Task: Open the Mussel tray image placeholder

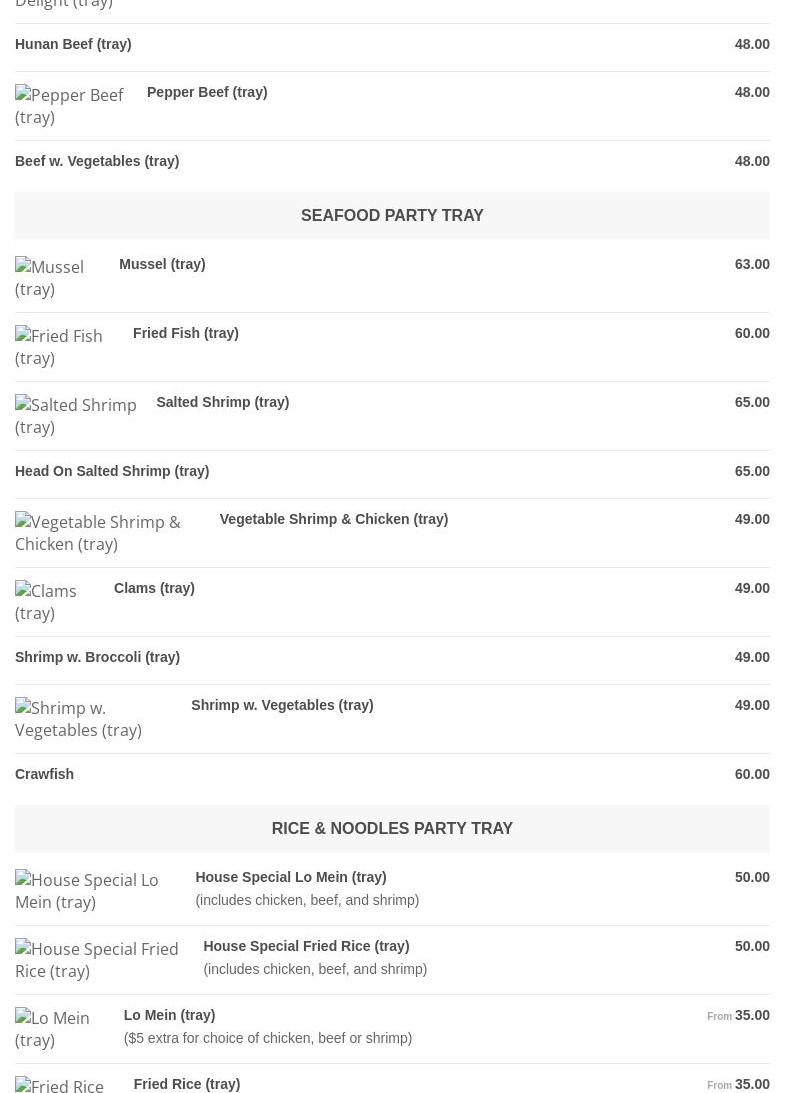Action: coord(49,277)
